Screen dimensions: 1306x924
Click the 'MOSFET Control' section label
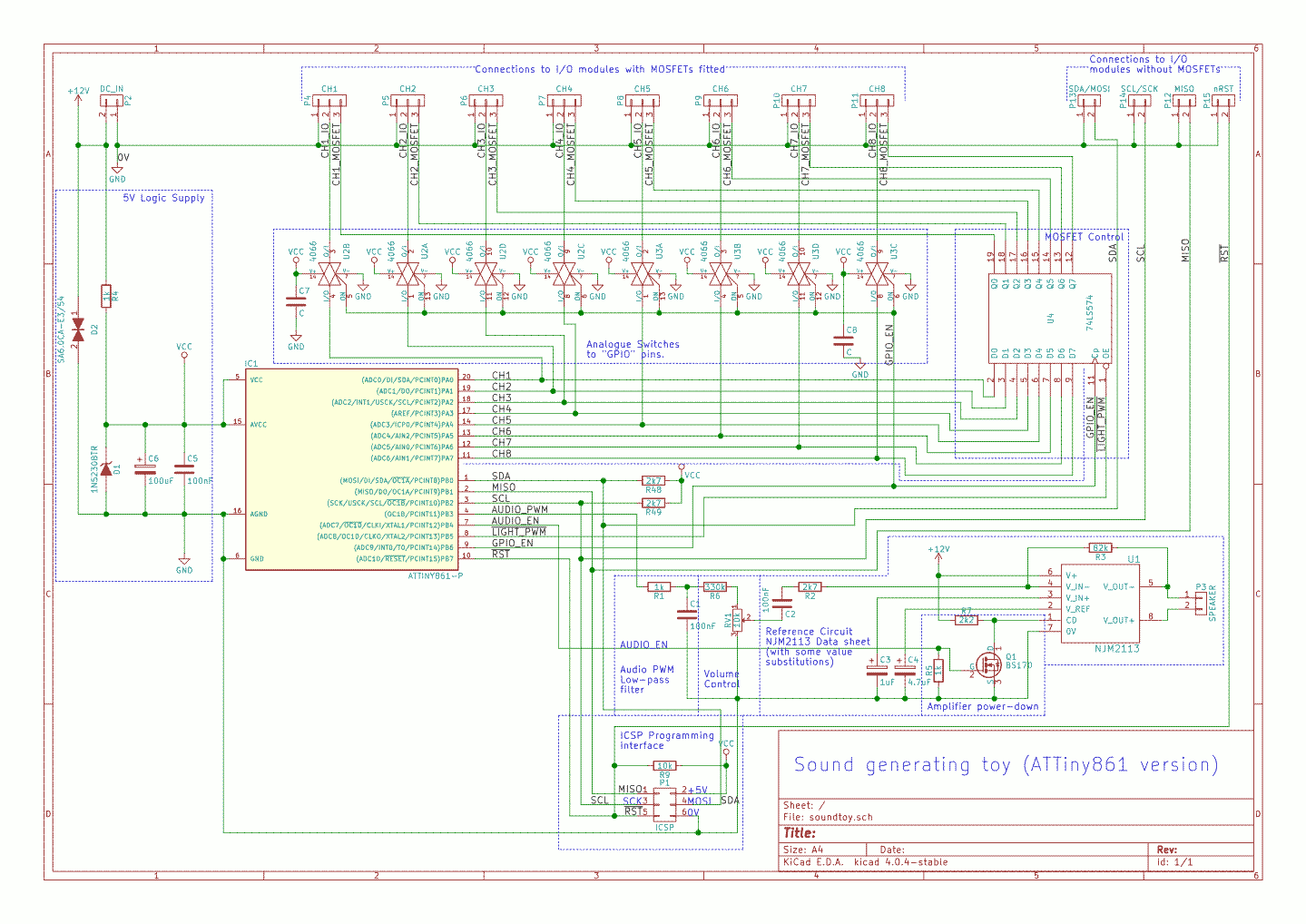(x=1084, y=237)
